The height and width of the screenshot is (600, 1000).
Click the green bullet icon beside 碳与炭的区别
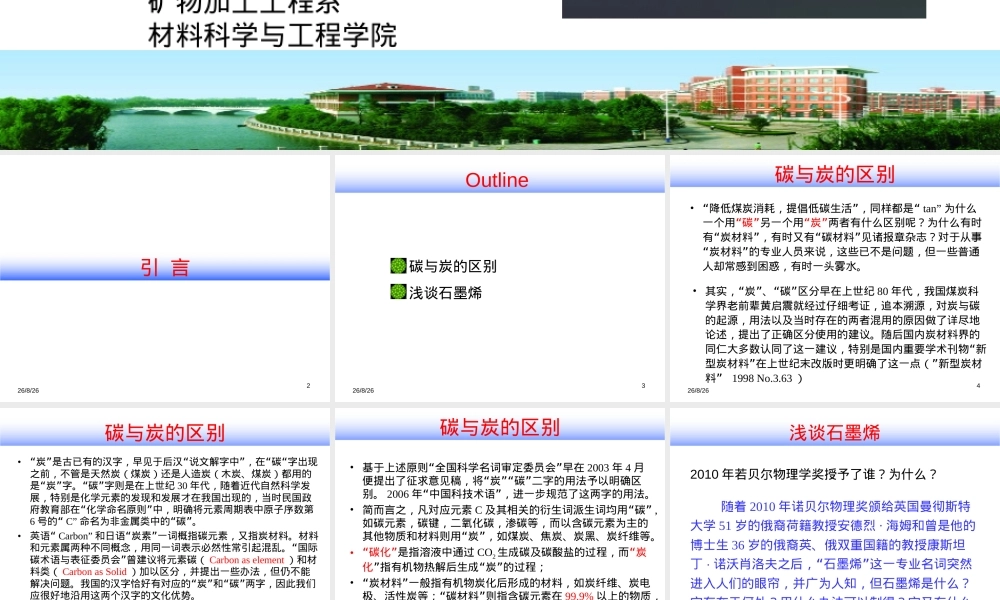pyautogui.click(x=398, y=266)
